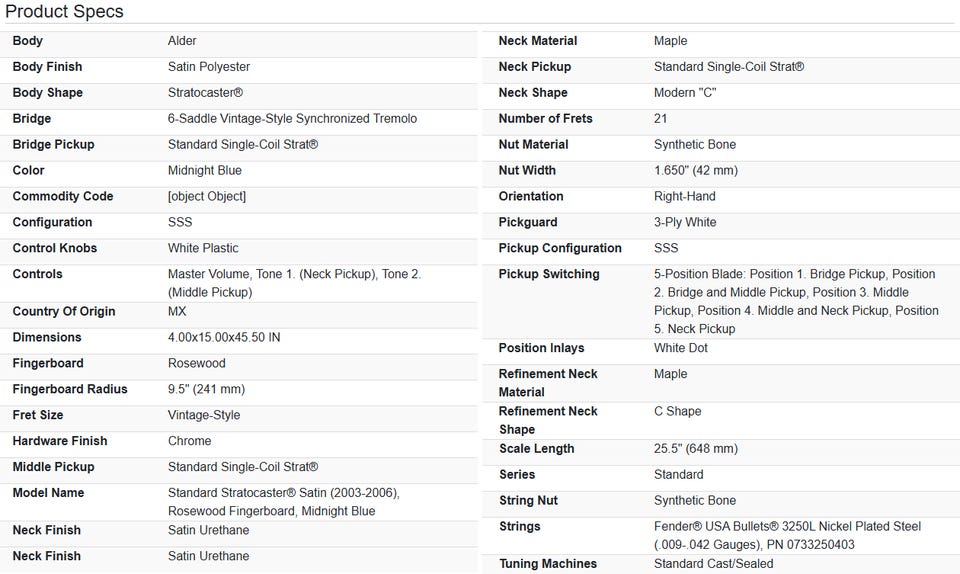
Task: Click the Product Specs heading
Action: (x=65, y=12)
